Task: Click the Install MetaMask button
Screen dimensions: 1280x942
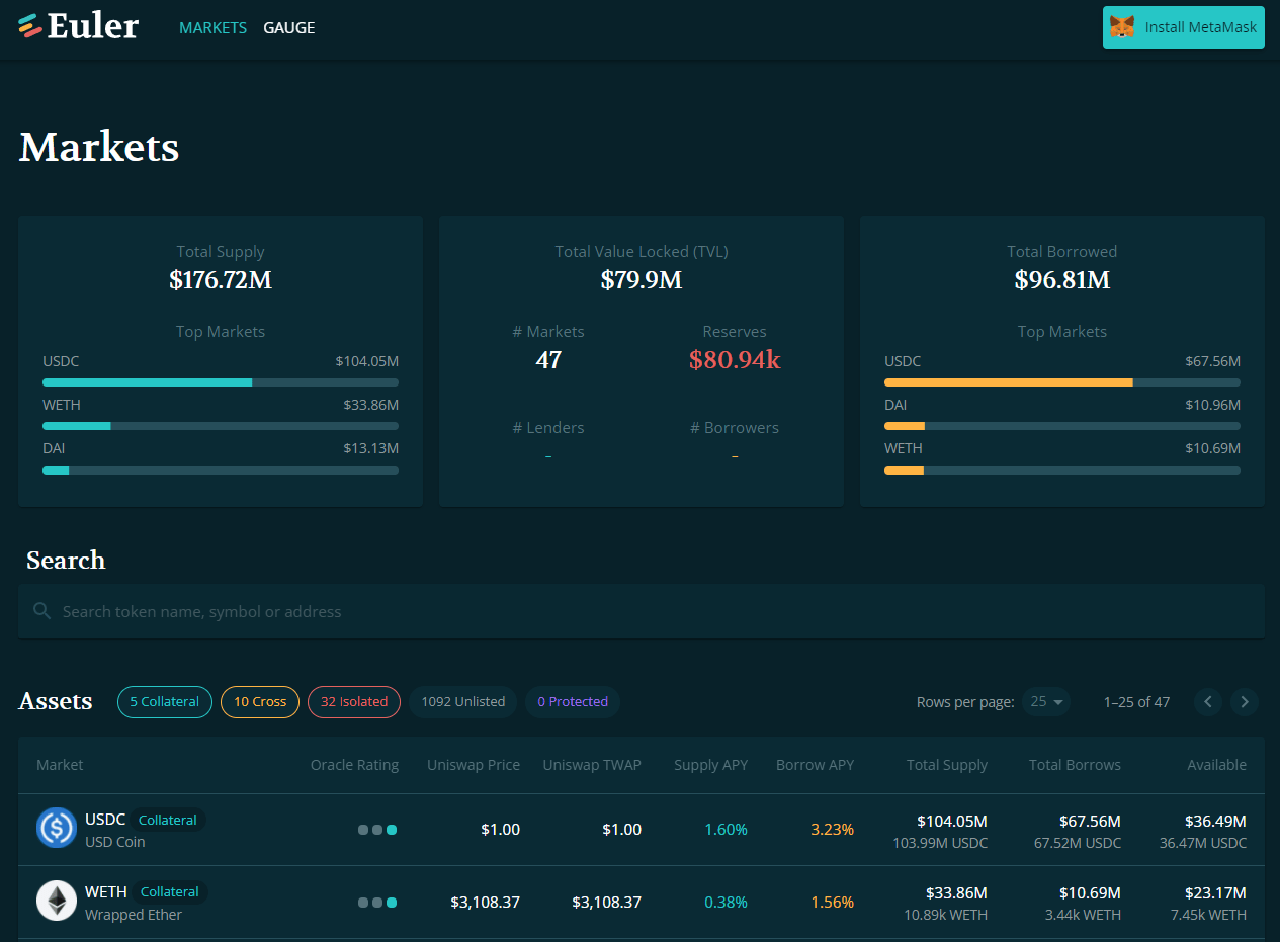Action: (1184, 27)
